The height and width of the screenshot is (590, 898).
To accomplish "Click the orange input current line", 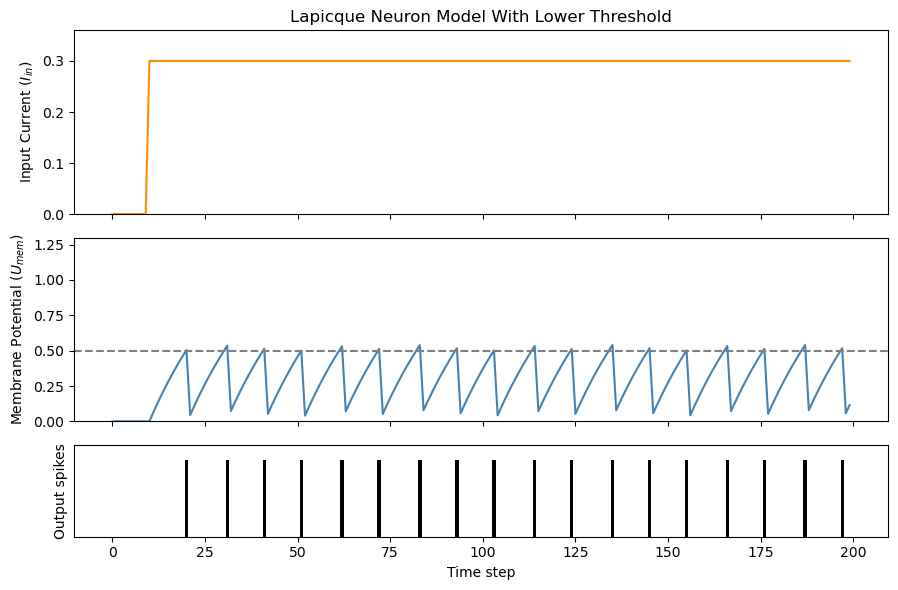I will click(498, 61).
